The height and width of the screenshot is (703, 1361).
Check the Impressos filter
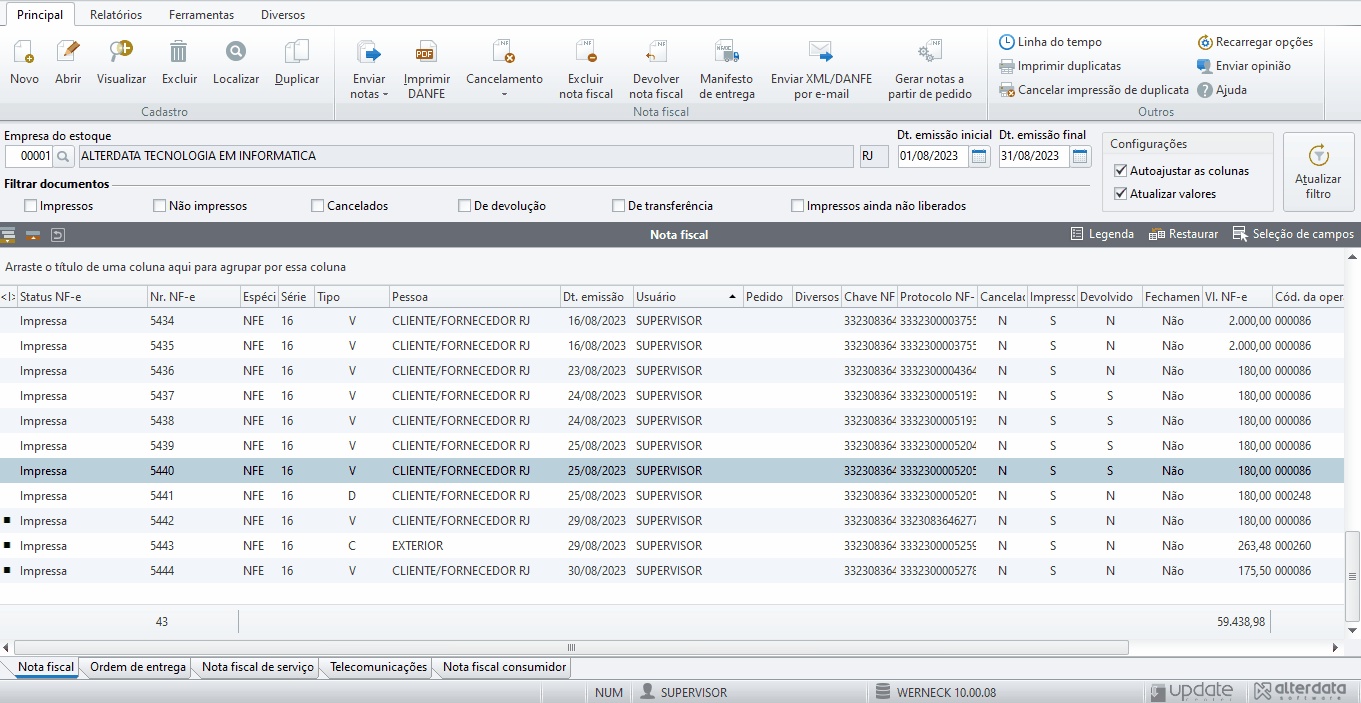click(x=31, y=206)
